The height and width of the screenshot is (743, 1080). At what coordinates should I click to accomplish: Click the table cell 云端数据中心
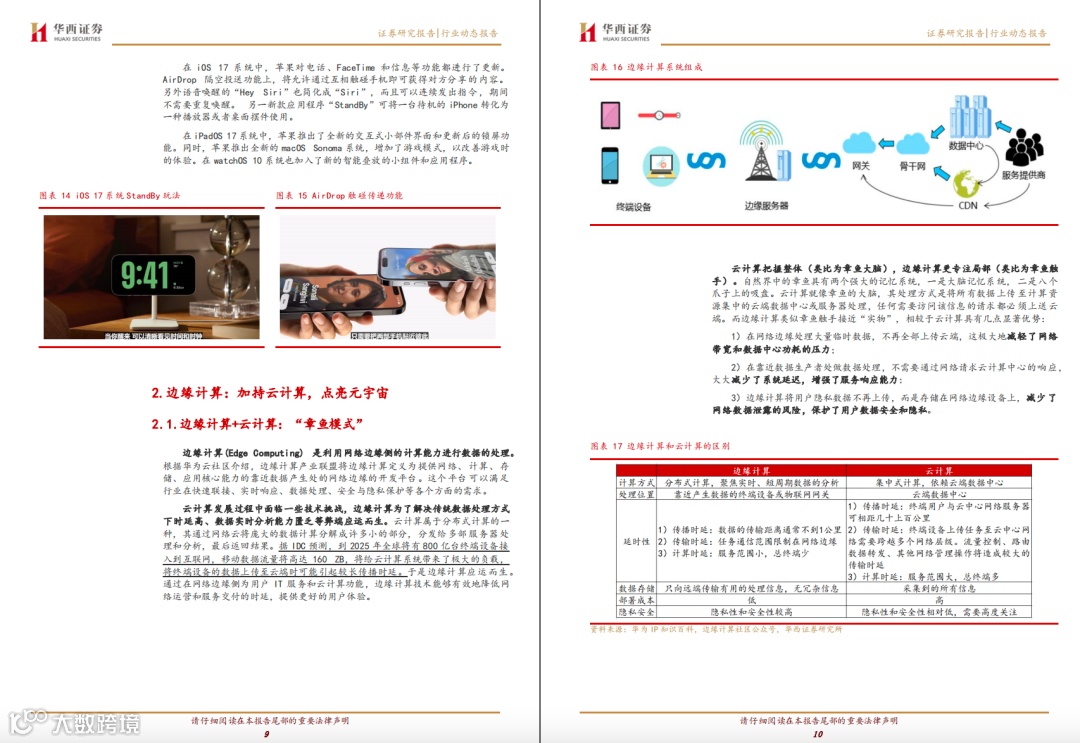coord(939,494)
